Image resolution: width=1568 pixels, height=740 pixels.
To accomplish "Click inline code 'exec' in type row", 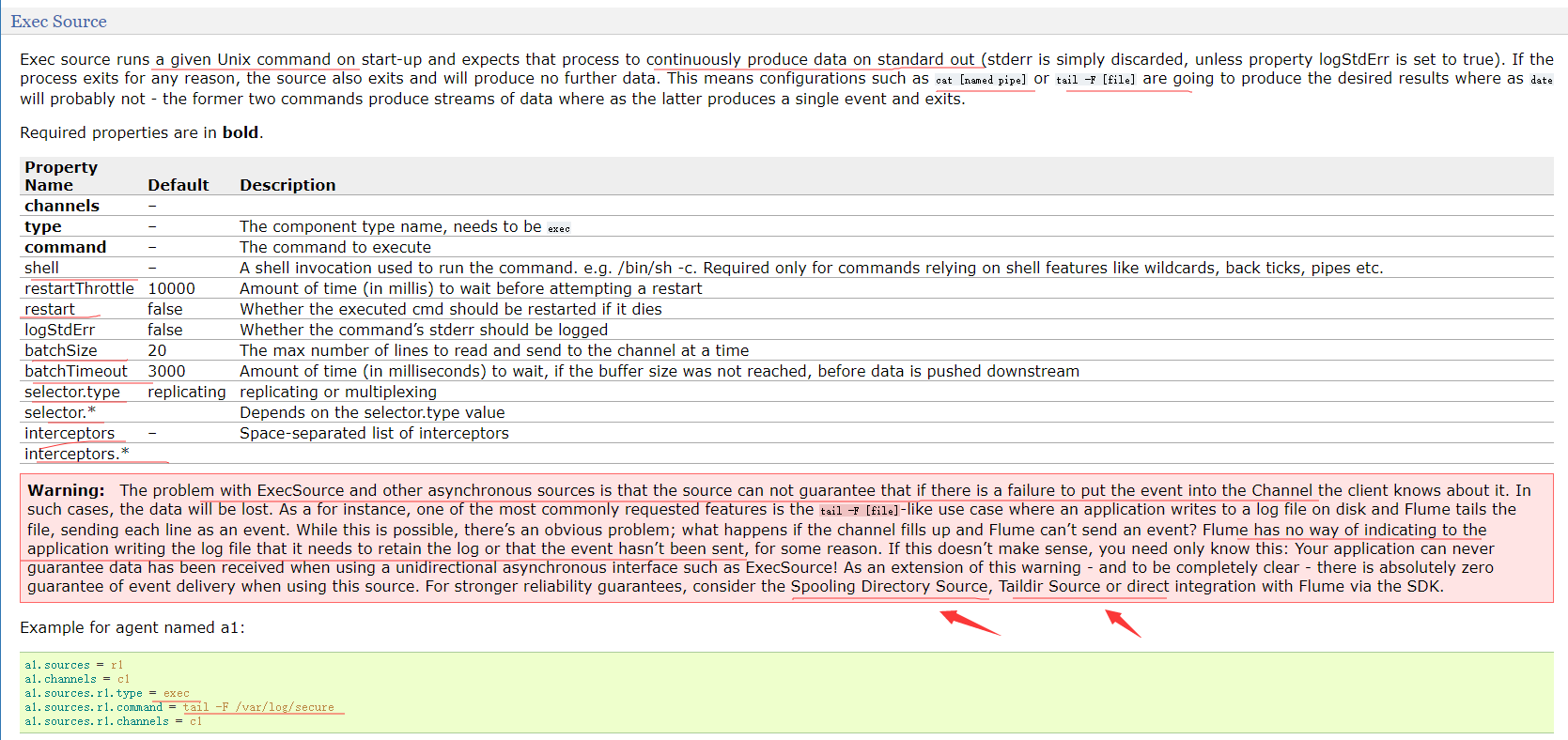I will 559,228.
